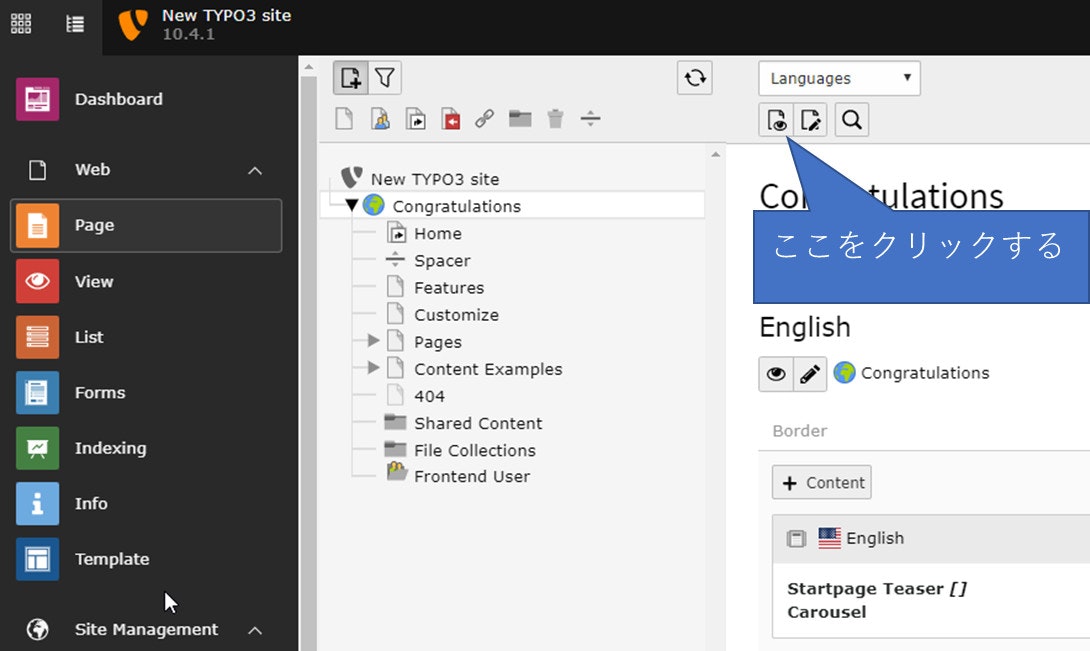This screenshot has height=651, width=1090.
Task: Select the recycler trash page type icon
Action: [x=555, y=119]
